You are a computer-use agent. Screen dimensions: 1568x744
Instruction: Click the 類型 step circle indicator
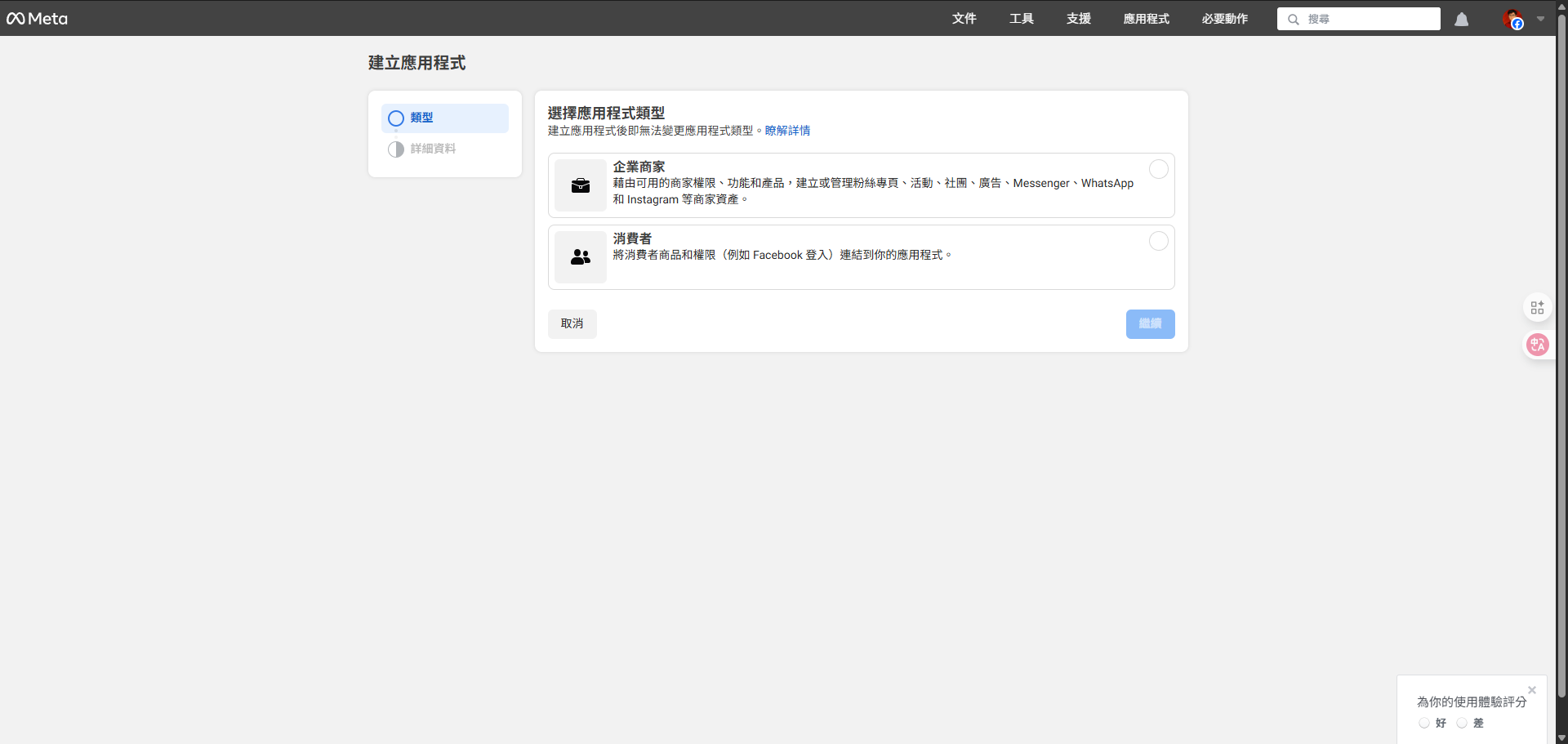(396, 118)
